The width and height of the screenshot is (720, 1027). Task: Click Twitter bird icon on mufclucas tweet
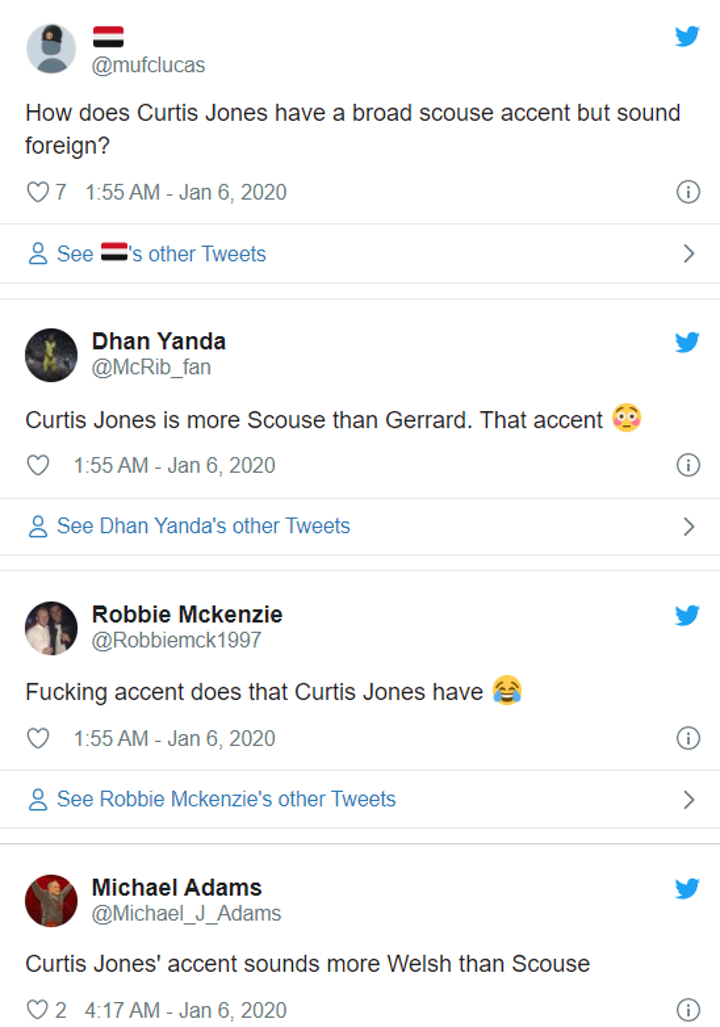click(687, 37)
